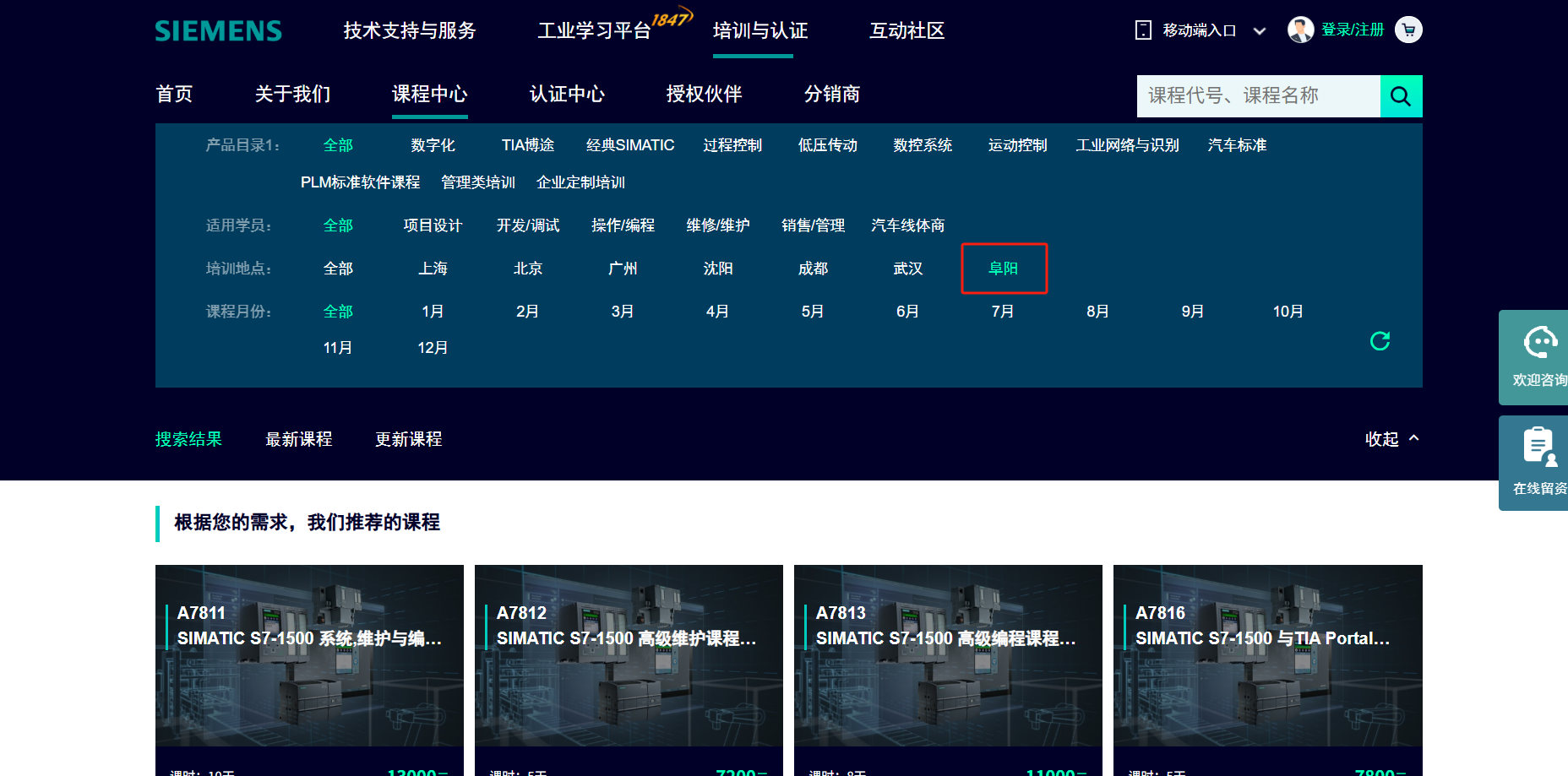Select PLM标准软件课程 filter

click(x=361, y=182)
